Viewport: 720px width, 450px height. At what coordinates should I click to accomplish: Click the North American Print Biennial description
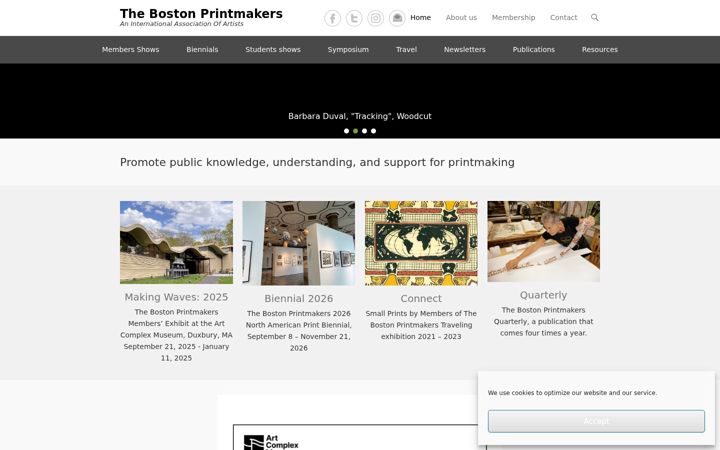pos(298,331)
